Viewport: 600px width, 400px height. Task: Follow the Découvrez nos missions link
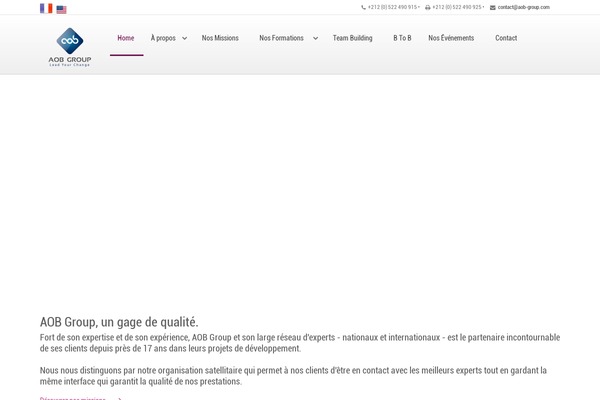point(73,398)
